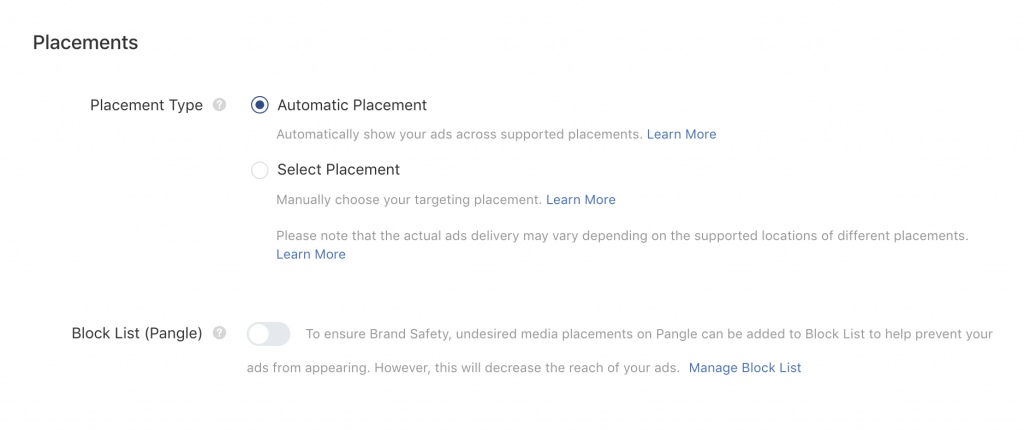Screen dimensions: 1024x430
Task: Choose the Select Placement radio button
Action: [x=260, y=170]
